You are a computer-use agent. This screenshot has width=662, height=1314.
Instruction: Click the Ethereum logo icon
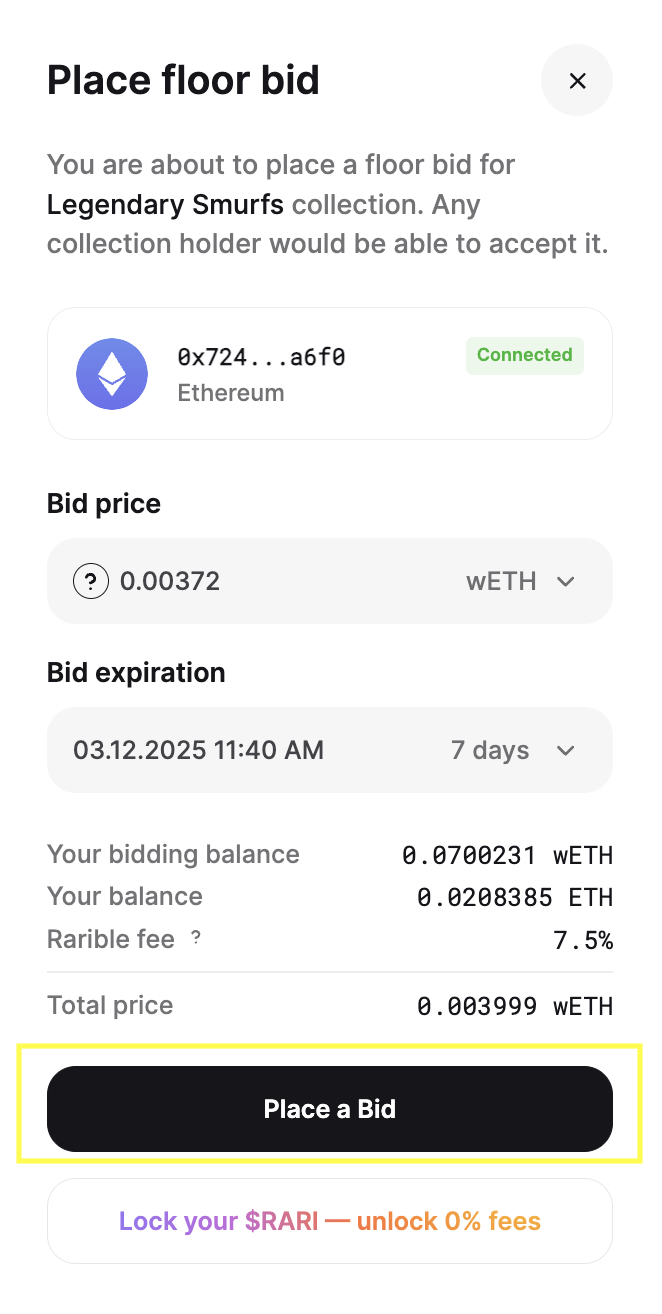(112, 374)
